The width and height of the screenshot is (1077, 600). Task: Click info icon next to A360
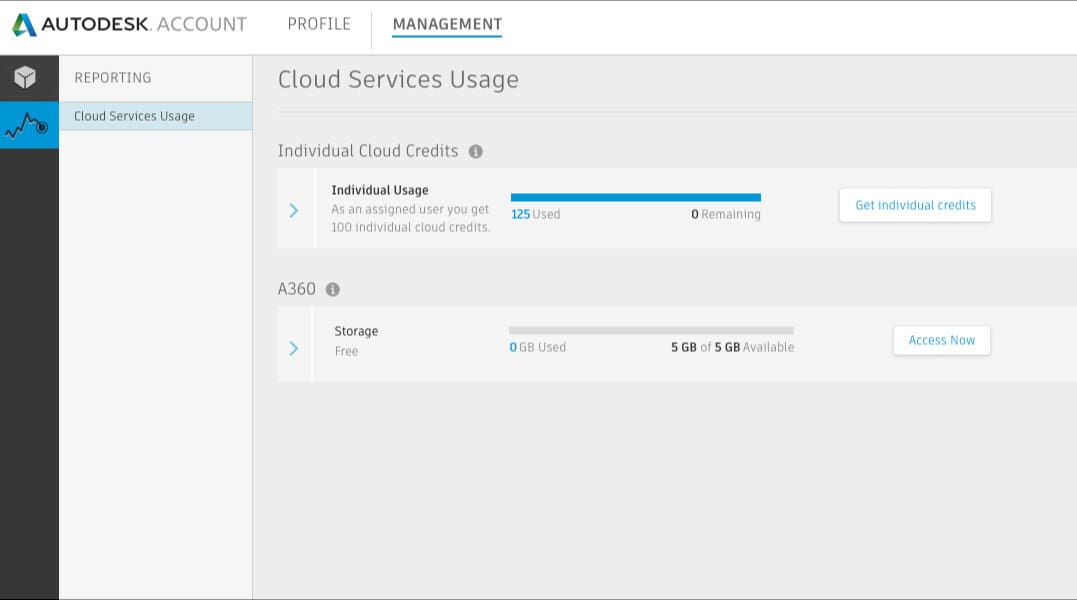(x=332, y=290)
